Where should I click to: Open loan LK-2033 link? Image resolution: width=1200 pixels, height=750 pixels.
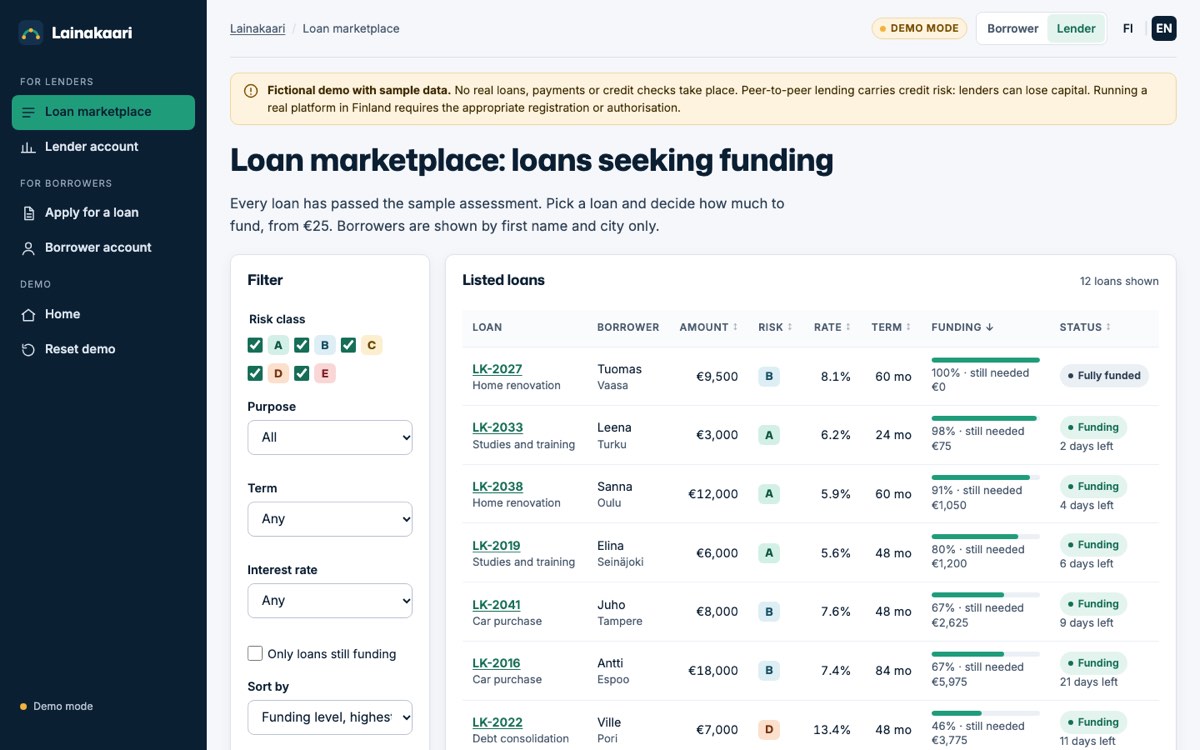tap(497, 427)
